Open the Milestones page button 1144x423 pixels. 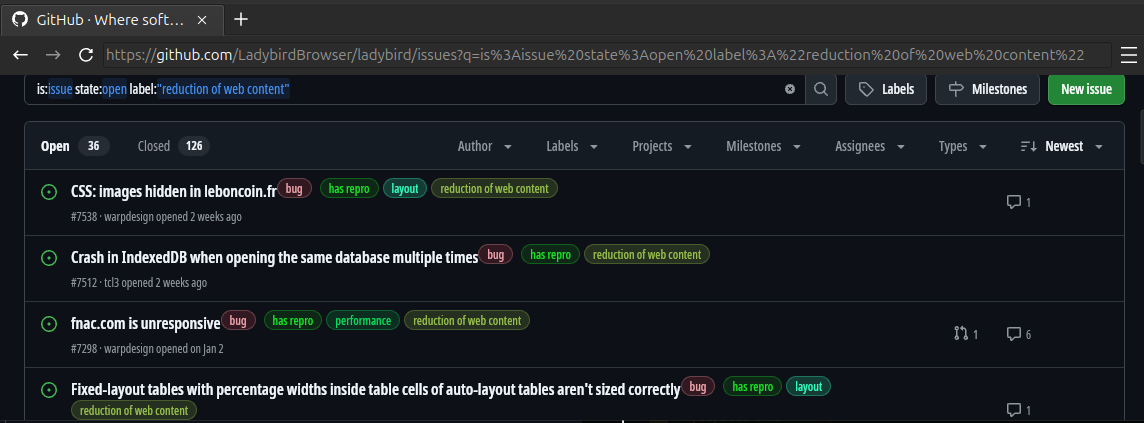[988, 89]
